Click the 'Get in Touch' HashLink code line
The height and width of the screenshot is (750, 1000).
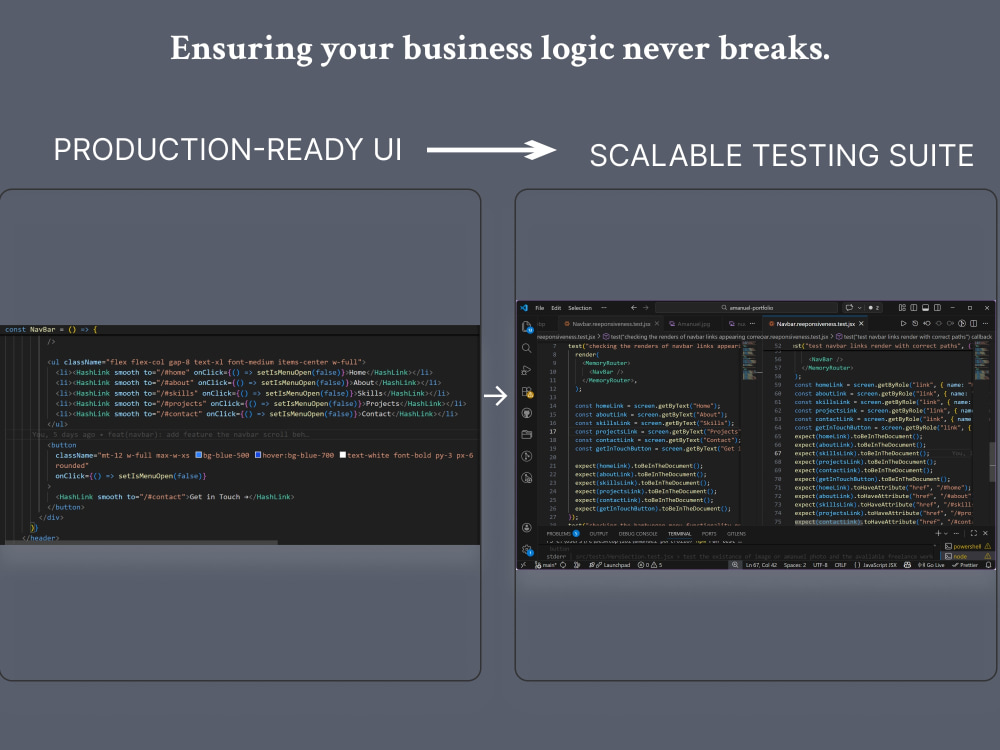click(174, 497)
